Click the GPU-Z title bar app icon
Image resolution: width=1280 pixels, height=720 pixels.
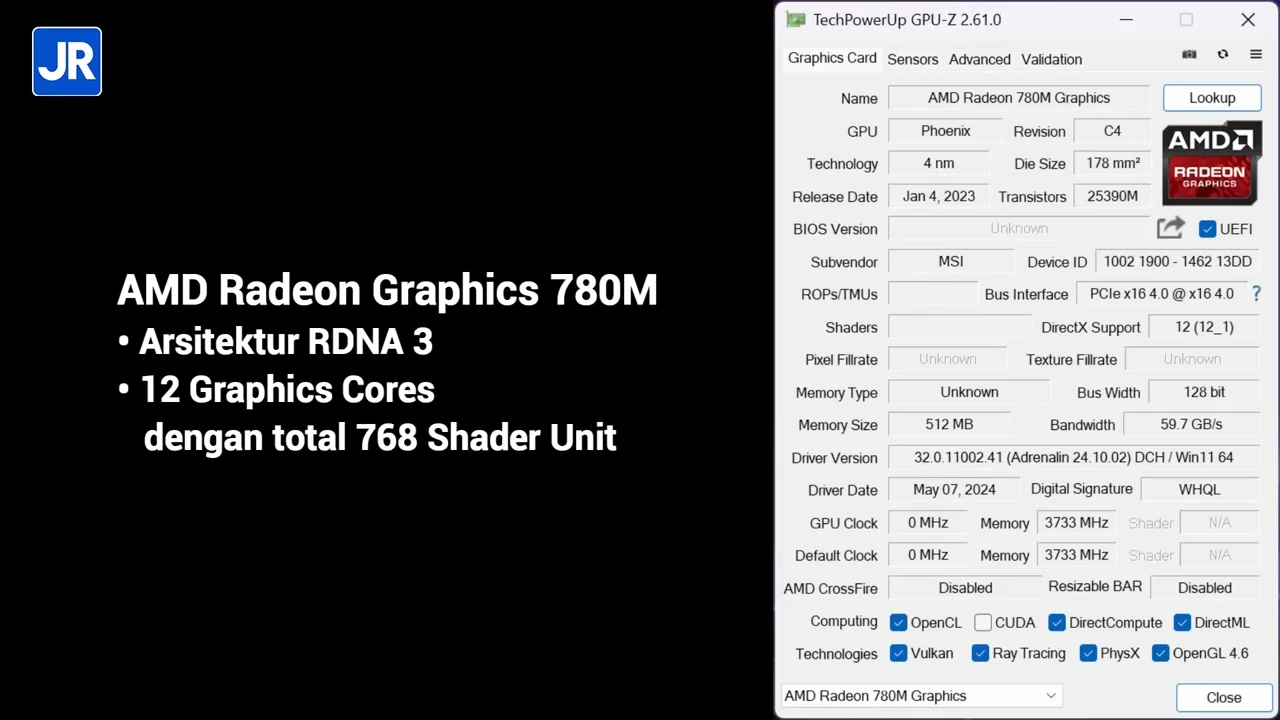(795, 19)
